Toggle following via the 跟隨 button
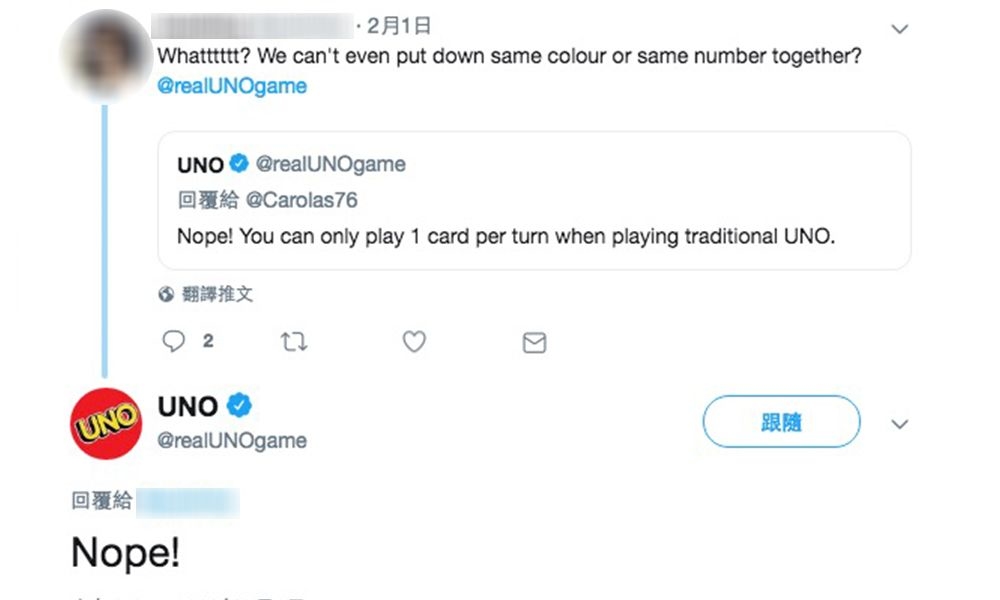 coord(781,421)
